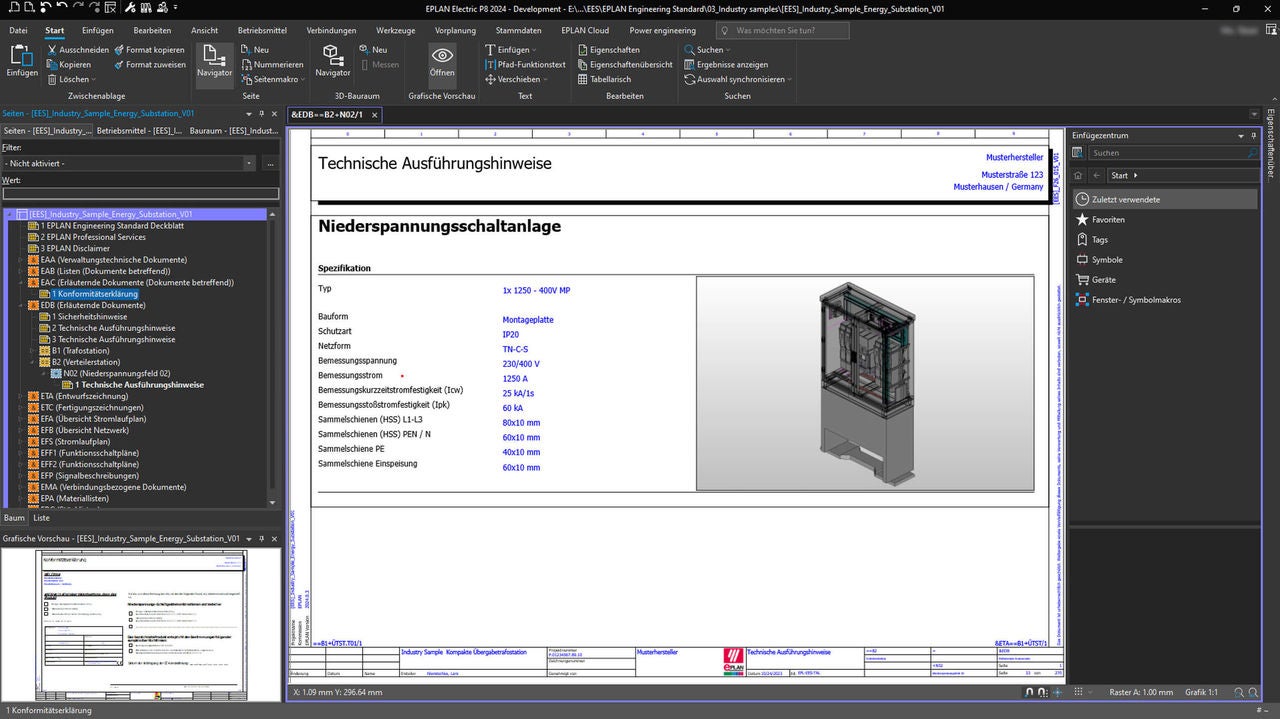Click the Wert input field
1280x719 pixels.
click(141, 194)
